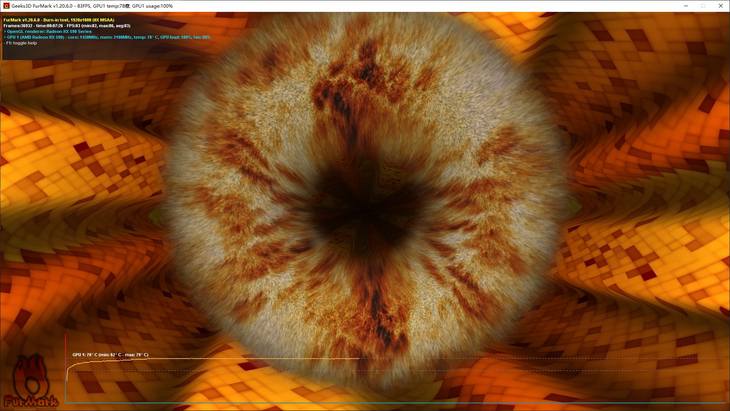Viewport: 730px width, 411px height.
Task: Maximize the FurMark window
Action: pos(703,6)
